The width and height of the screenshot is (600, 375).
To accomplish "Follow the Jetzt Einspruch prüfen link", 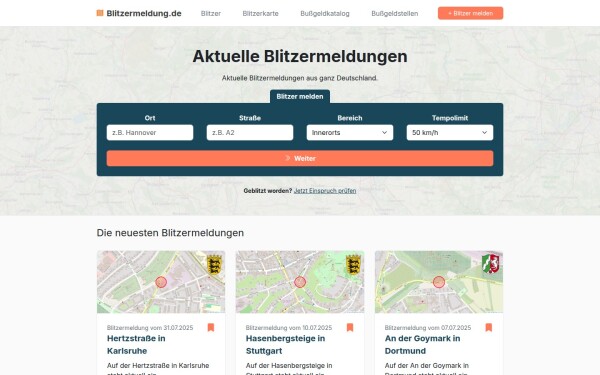I will pyautogui.click(x=325, y=191).
